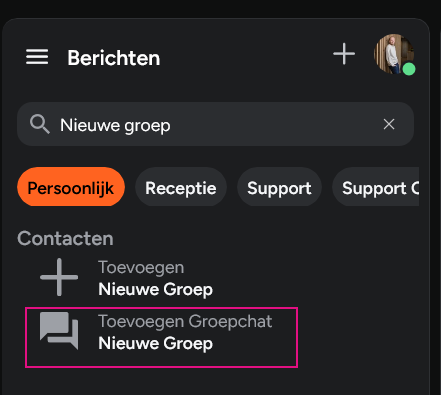The width and height of the screenshot is (441, 395).
Task: Click the gray 'Toevoegen' label above Nieuwe Groep
Action: tap(141, 267)
